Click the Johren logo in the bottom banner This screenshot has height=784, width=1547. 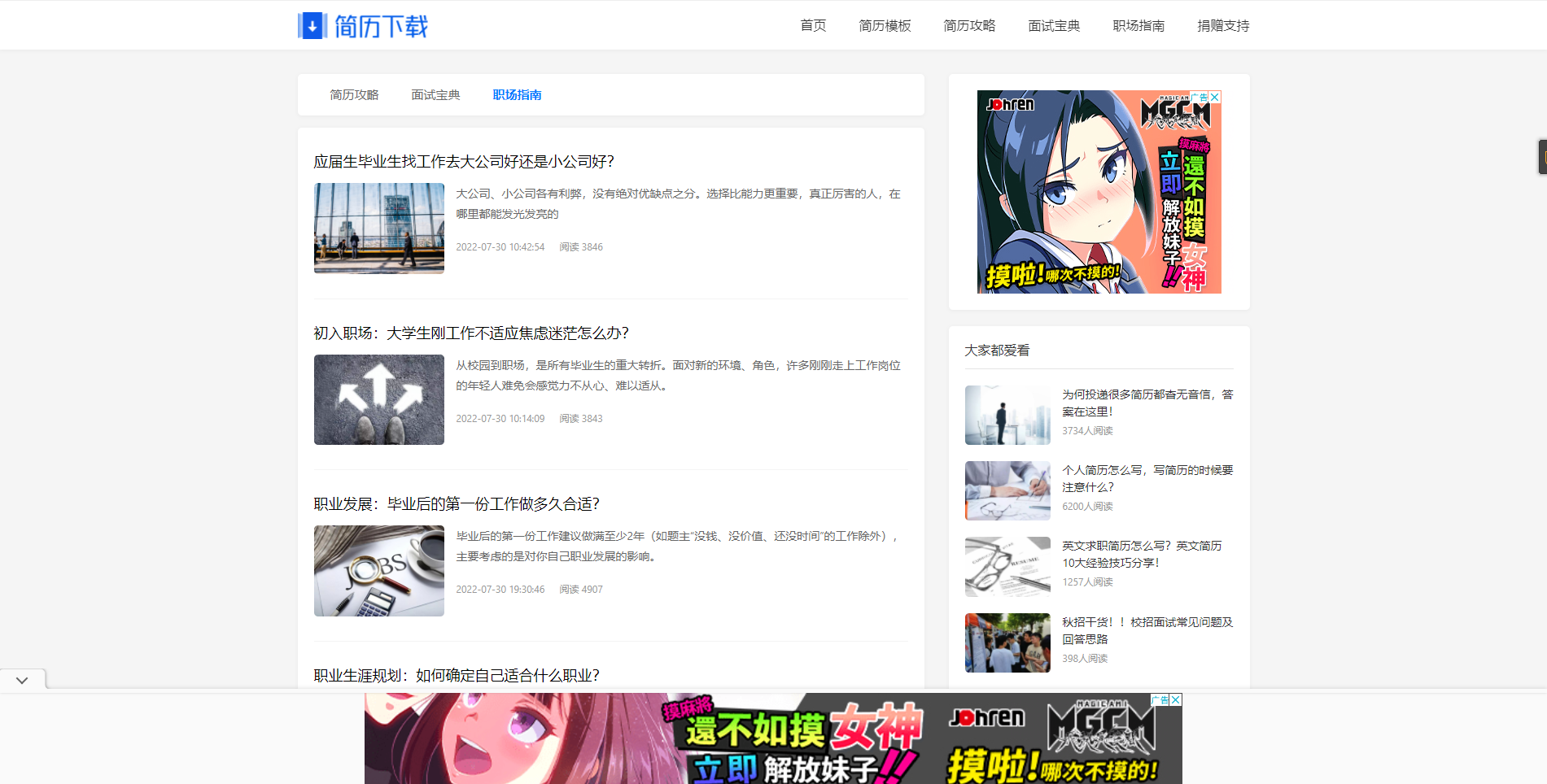point(986,719)
